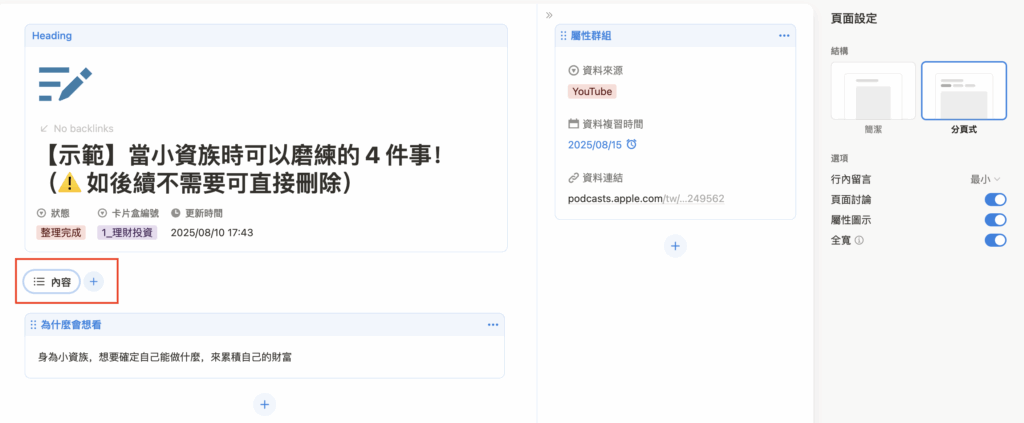
Task: Click drag handle of 屬性群組 block
Action: (x=564, y=36)
